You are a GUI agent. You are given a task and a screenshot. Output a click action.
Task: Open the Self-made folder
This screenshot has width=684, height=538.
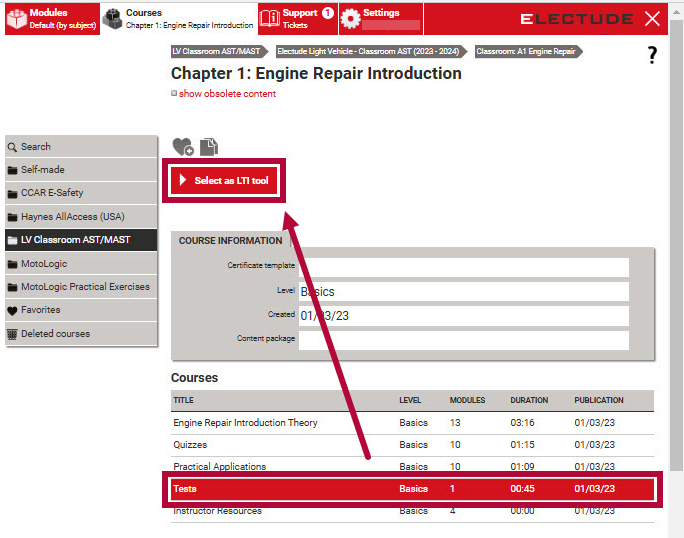pyautogui.click(x=81, y=170)
